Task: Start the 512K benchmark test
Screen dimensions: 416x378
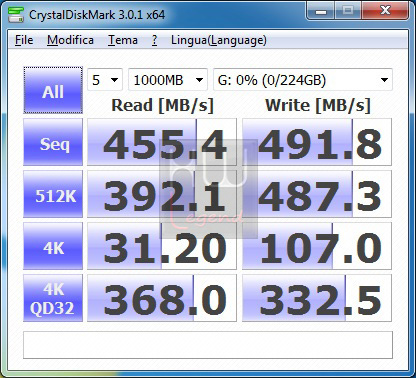Action: pos(53,194)
